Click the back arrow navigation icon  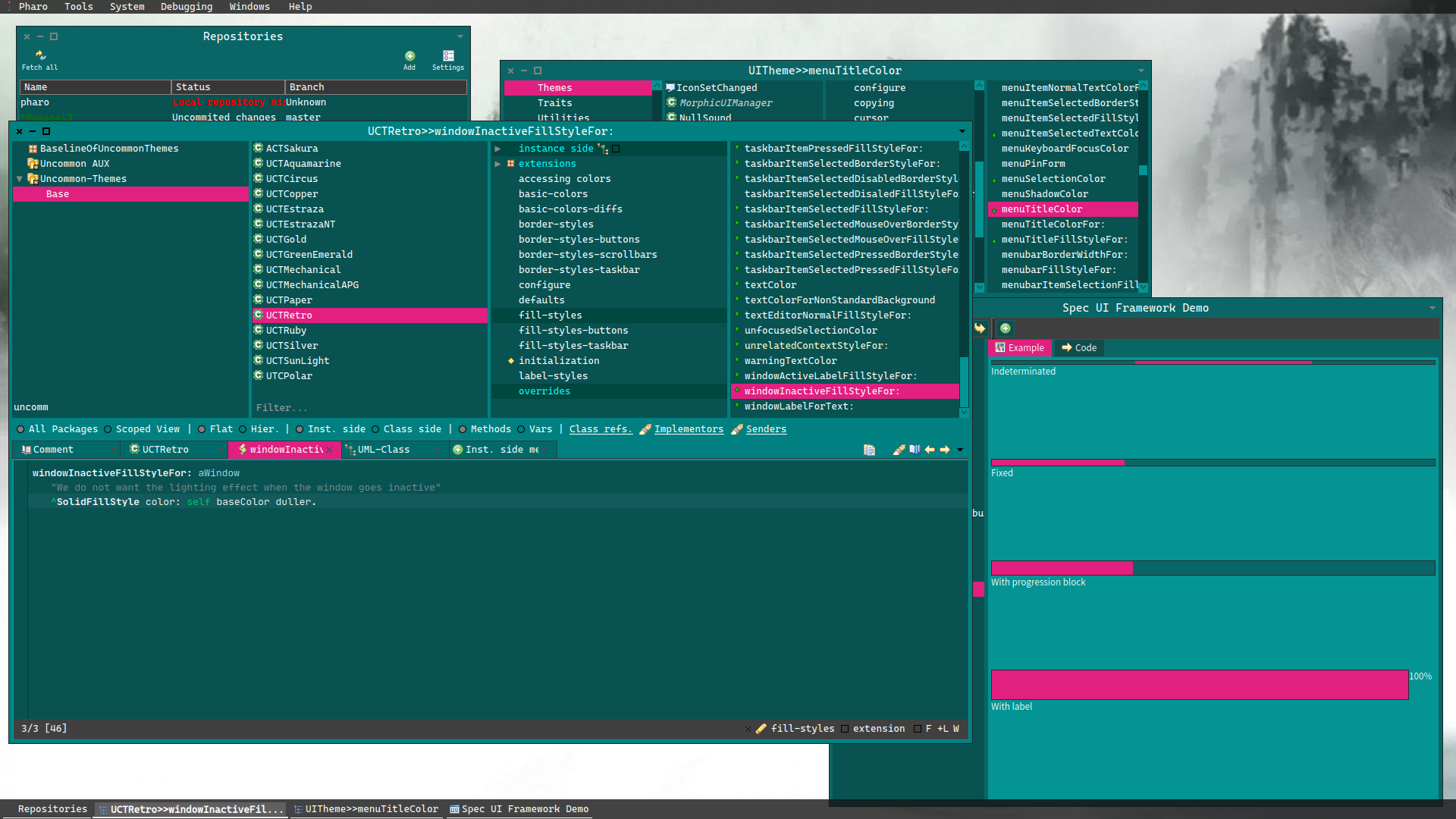930,450
